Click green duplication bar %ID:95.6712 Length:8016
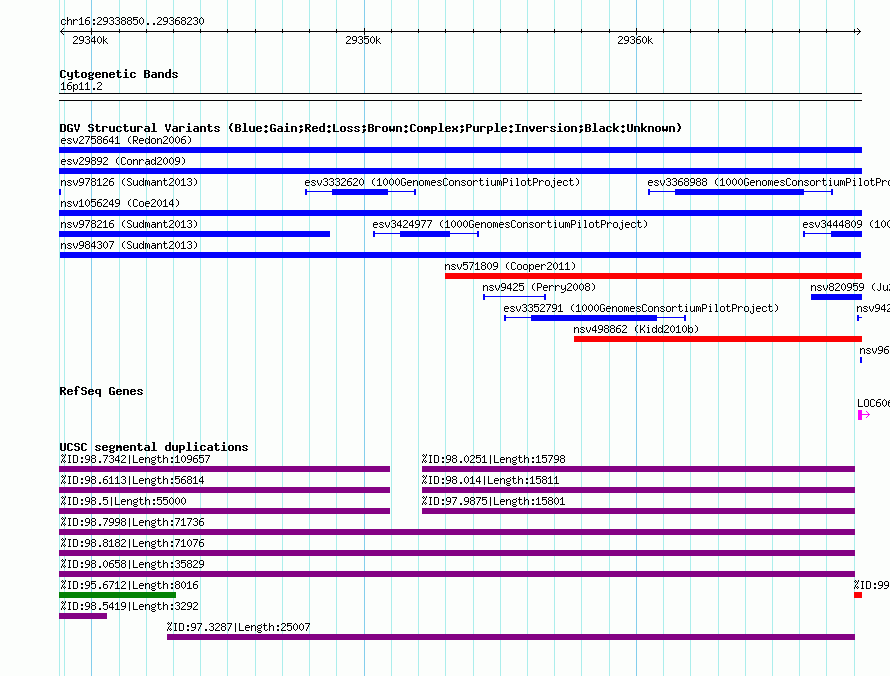Screen dimensions: 890x676 click(x=117, y=595)
